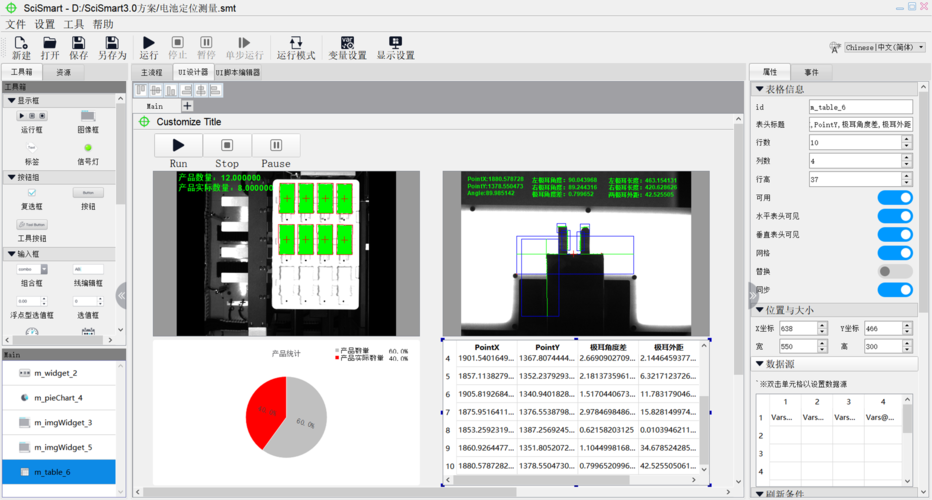Click the 打开 (Open) folder icon

[50, 43]
